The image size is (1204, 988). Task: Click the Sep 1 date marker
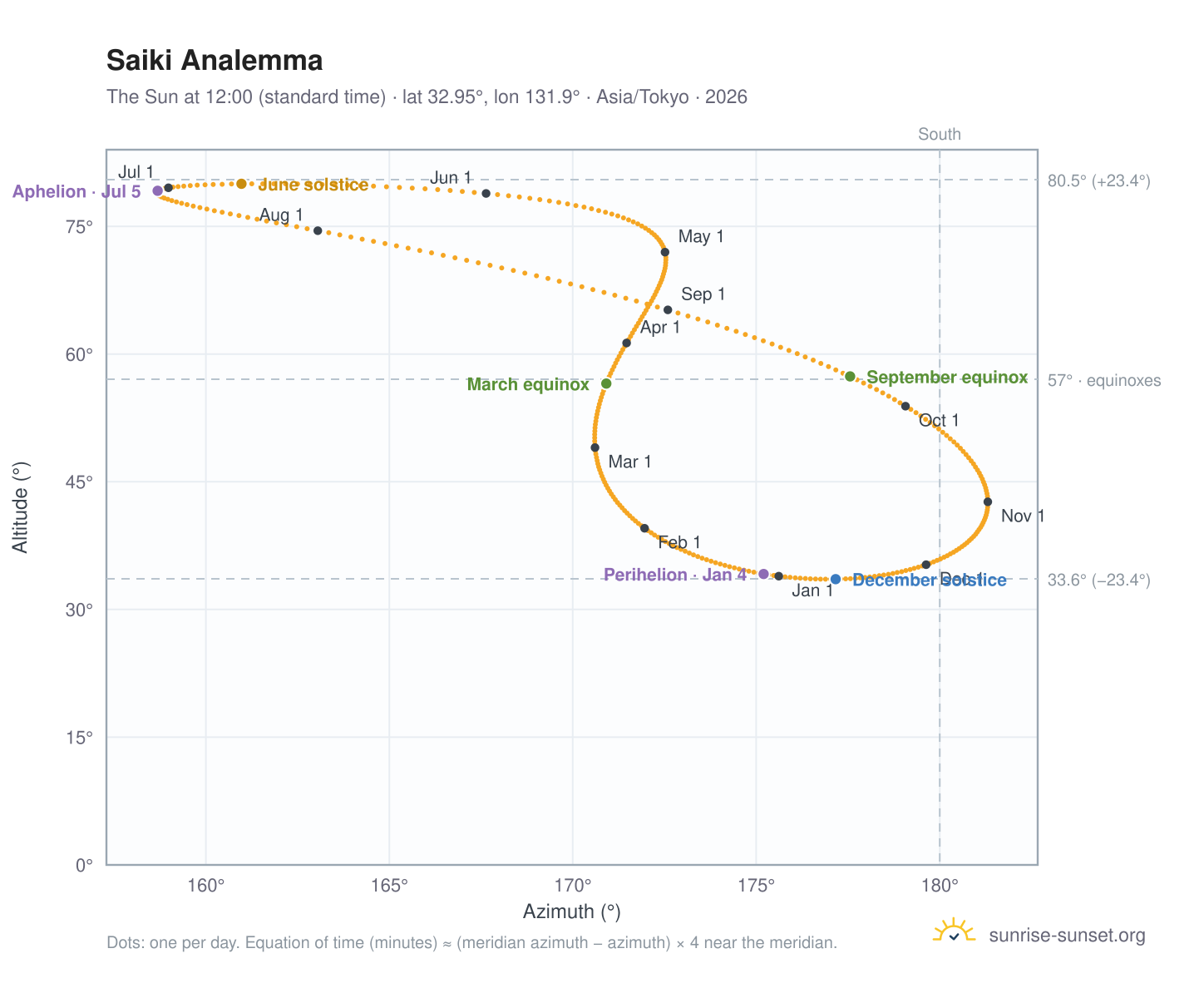click(x=668, y=309)
